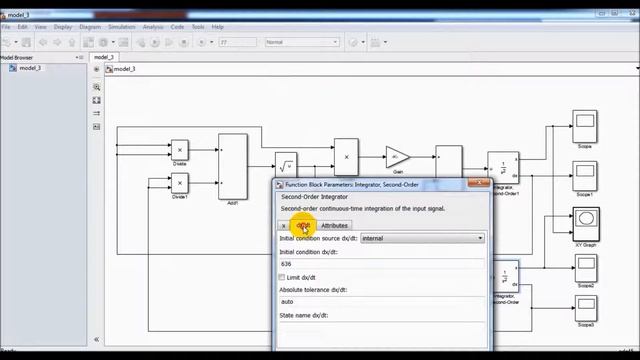The image size is (640, 360).
Task: Click the Absolute tolerance dx/dt field
Action: click(x=382, y=302)
